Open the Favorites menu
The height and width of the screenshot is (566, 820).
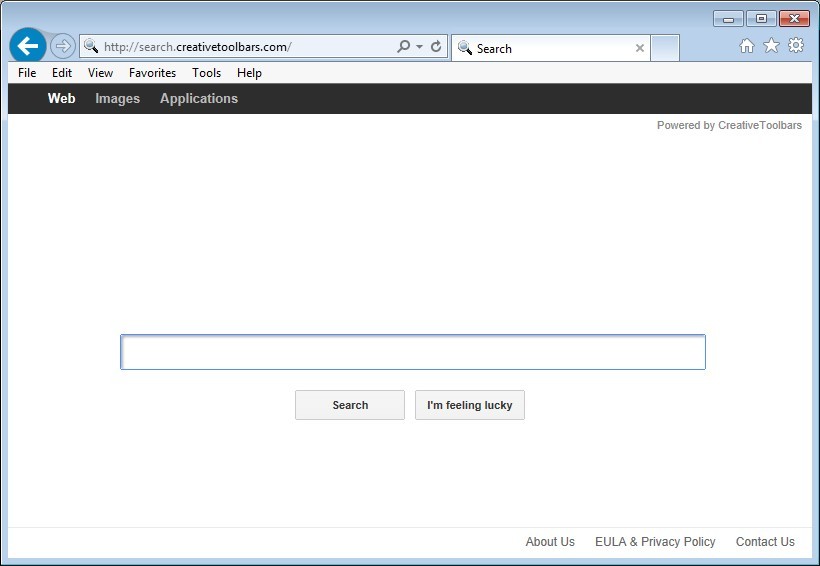[152, 73]
